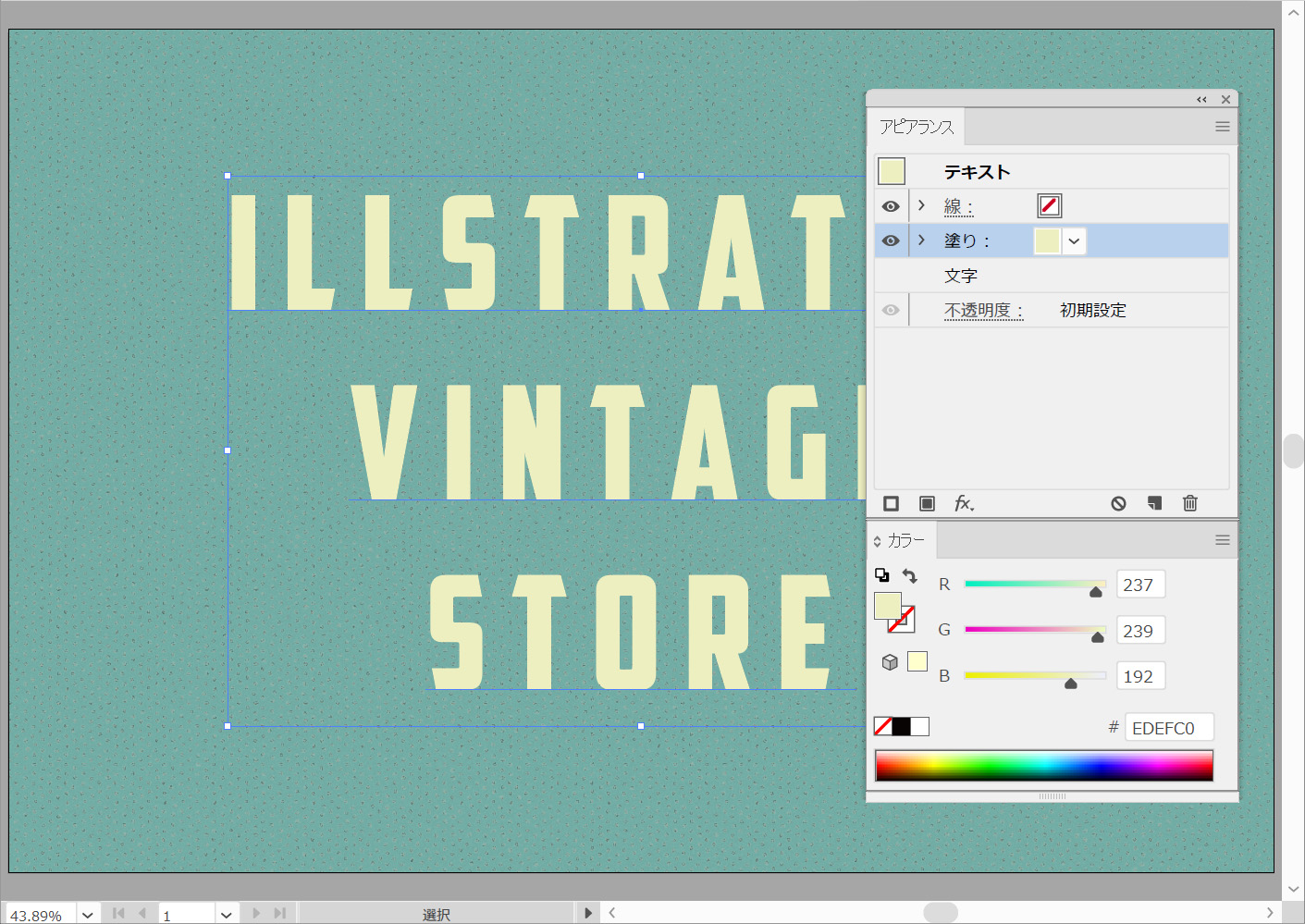The width and height of the screenshot is (1305, 924).
Task: Click the 不透明度 opacity link
Action: pos(982,311)
